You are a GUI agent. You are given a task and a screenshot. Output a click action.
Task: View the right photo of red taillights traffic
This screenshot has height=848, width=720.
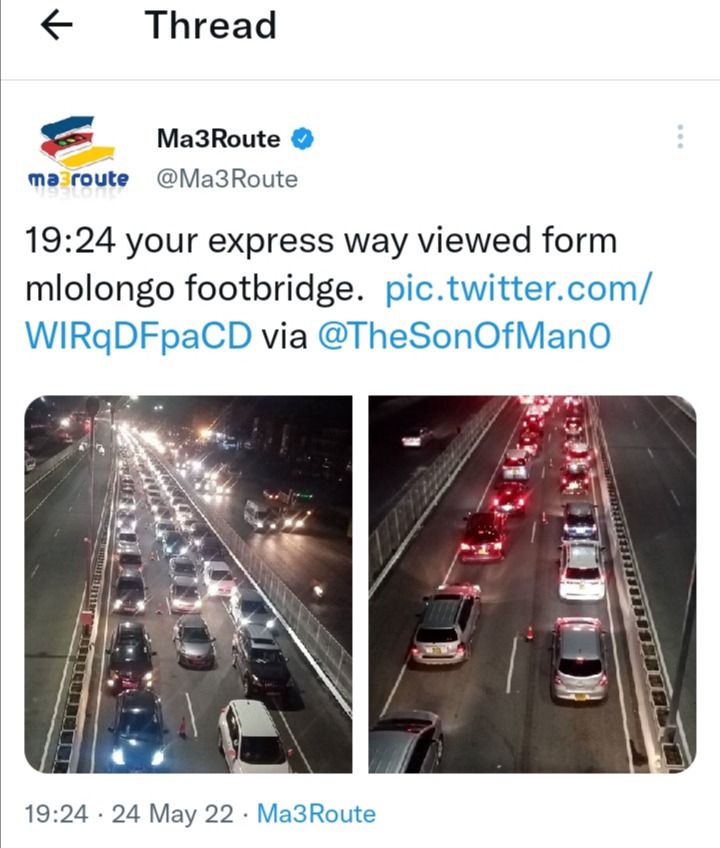click(532, 584)
